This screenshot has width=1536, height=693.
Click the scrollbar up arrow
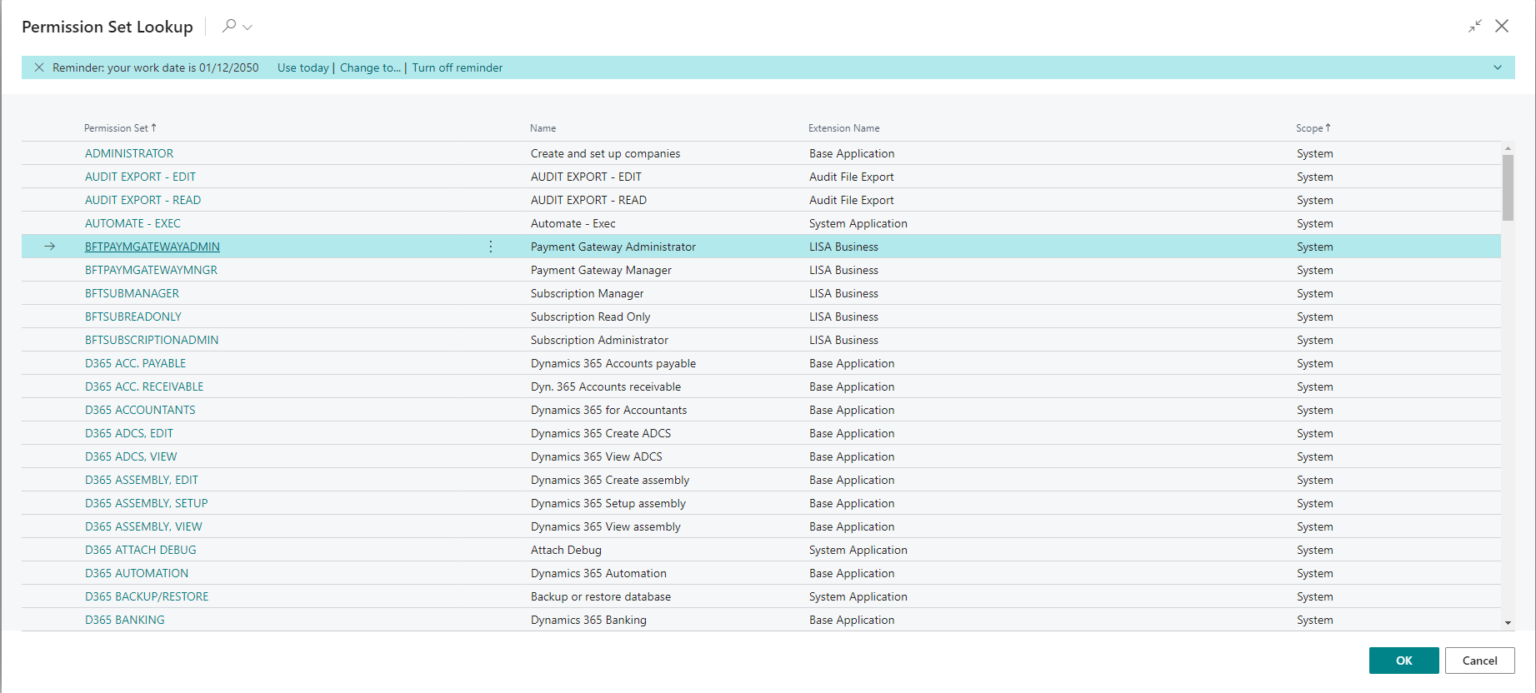1508,149
